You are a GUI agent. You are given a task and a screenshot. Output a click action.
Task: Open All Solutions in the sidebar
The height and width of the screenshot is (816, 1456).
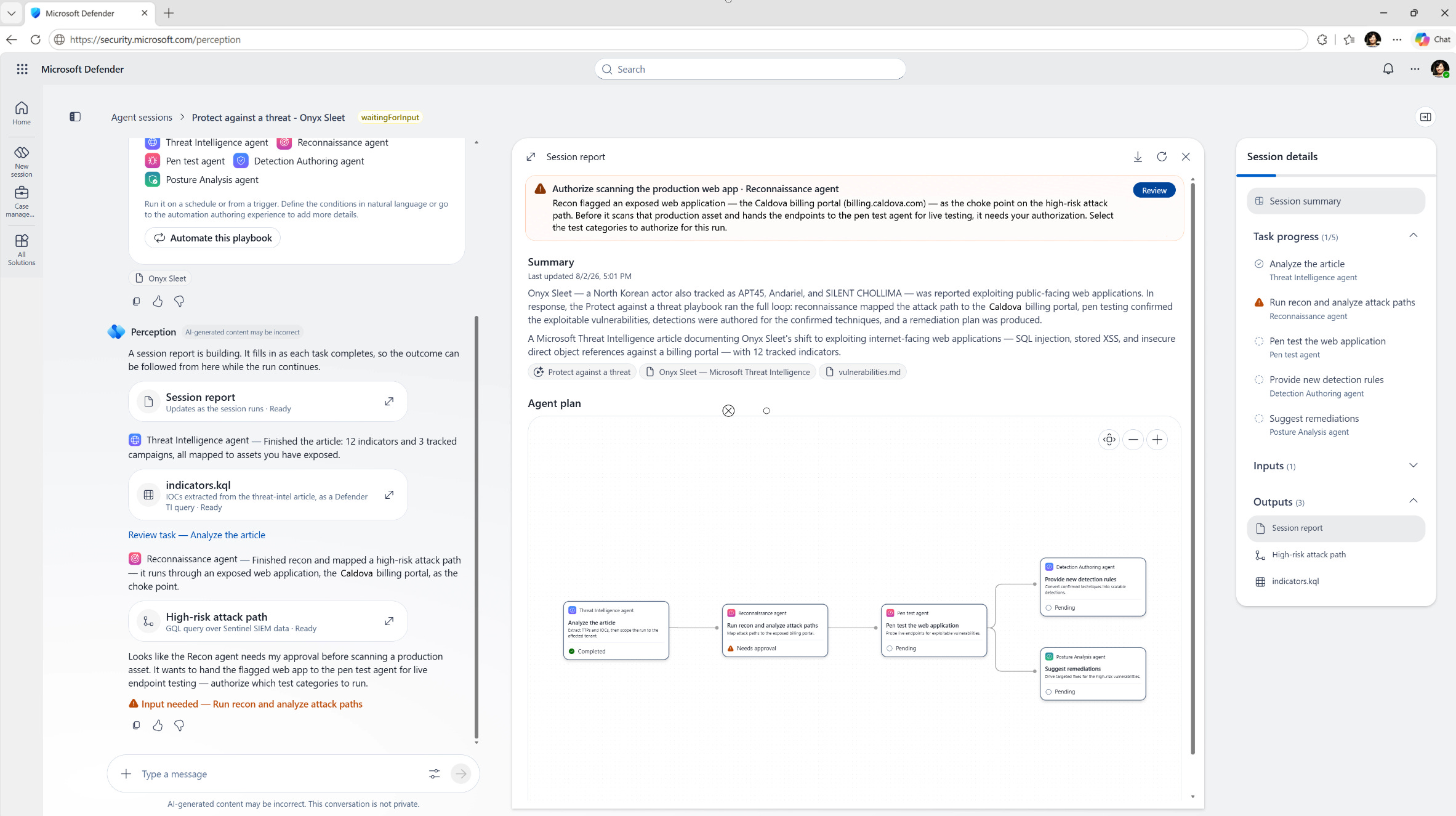[22, 249]
